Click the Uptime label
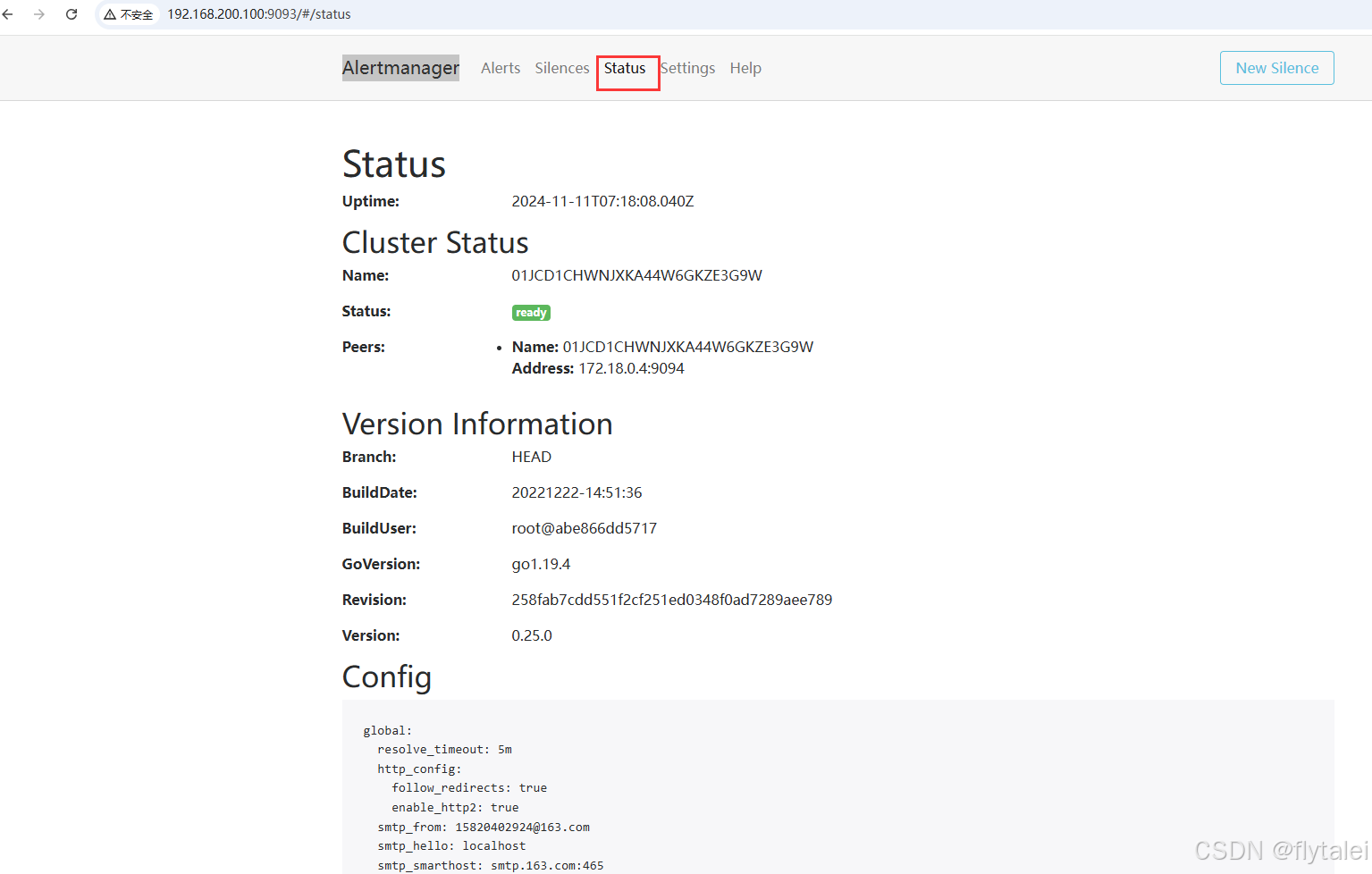Viewport: 1372px width, 874px height. pyautogui.click(x=371, y=201)
